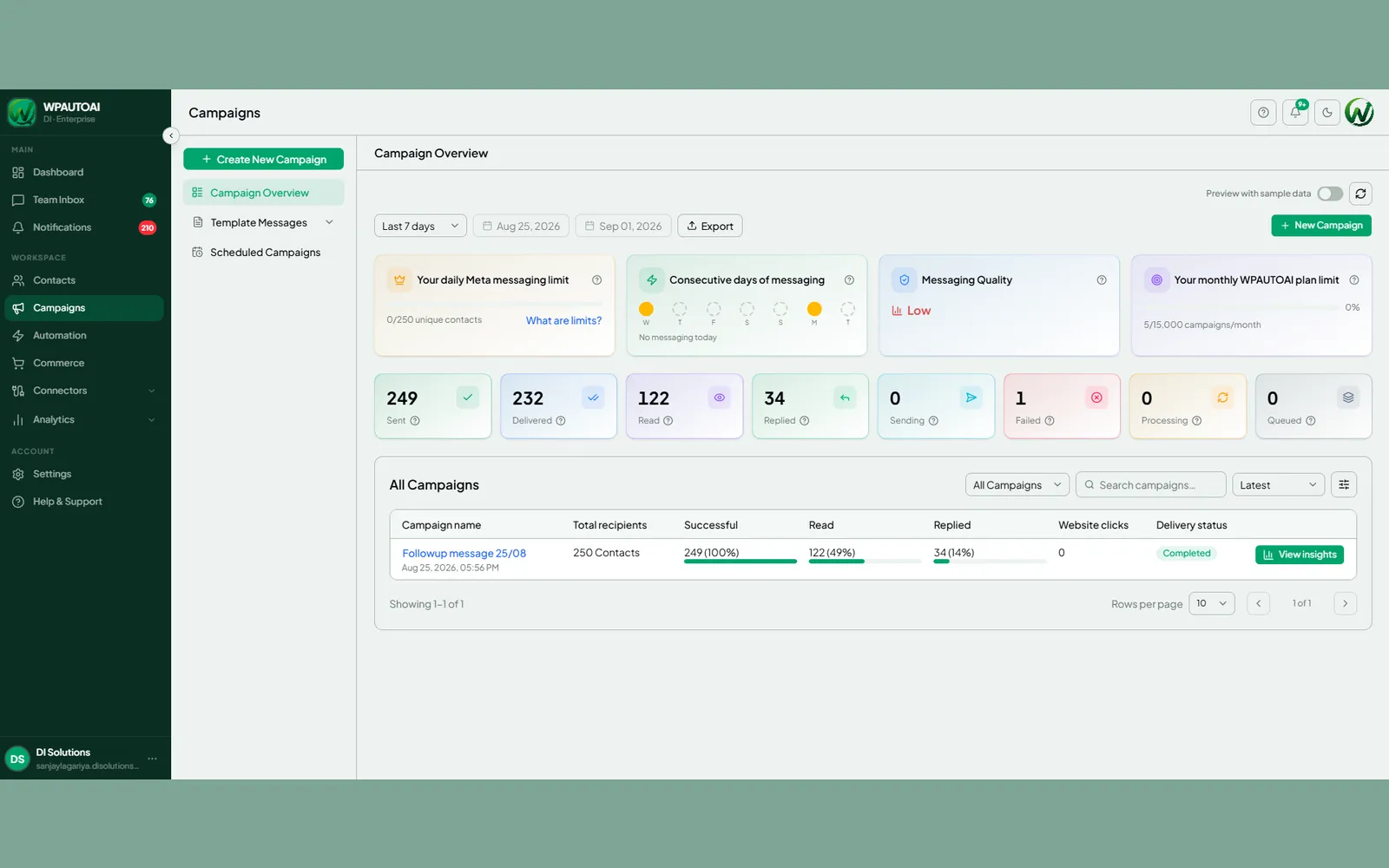This screenshot has height=868, width=1389.
Task: Toggle Preview with sample data switch
Action: pyautogui.click(x=1330, y=194)
